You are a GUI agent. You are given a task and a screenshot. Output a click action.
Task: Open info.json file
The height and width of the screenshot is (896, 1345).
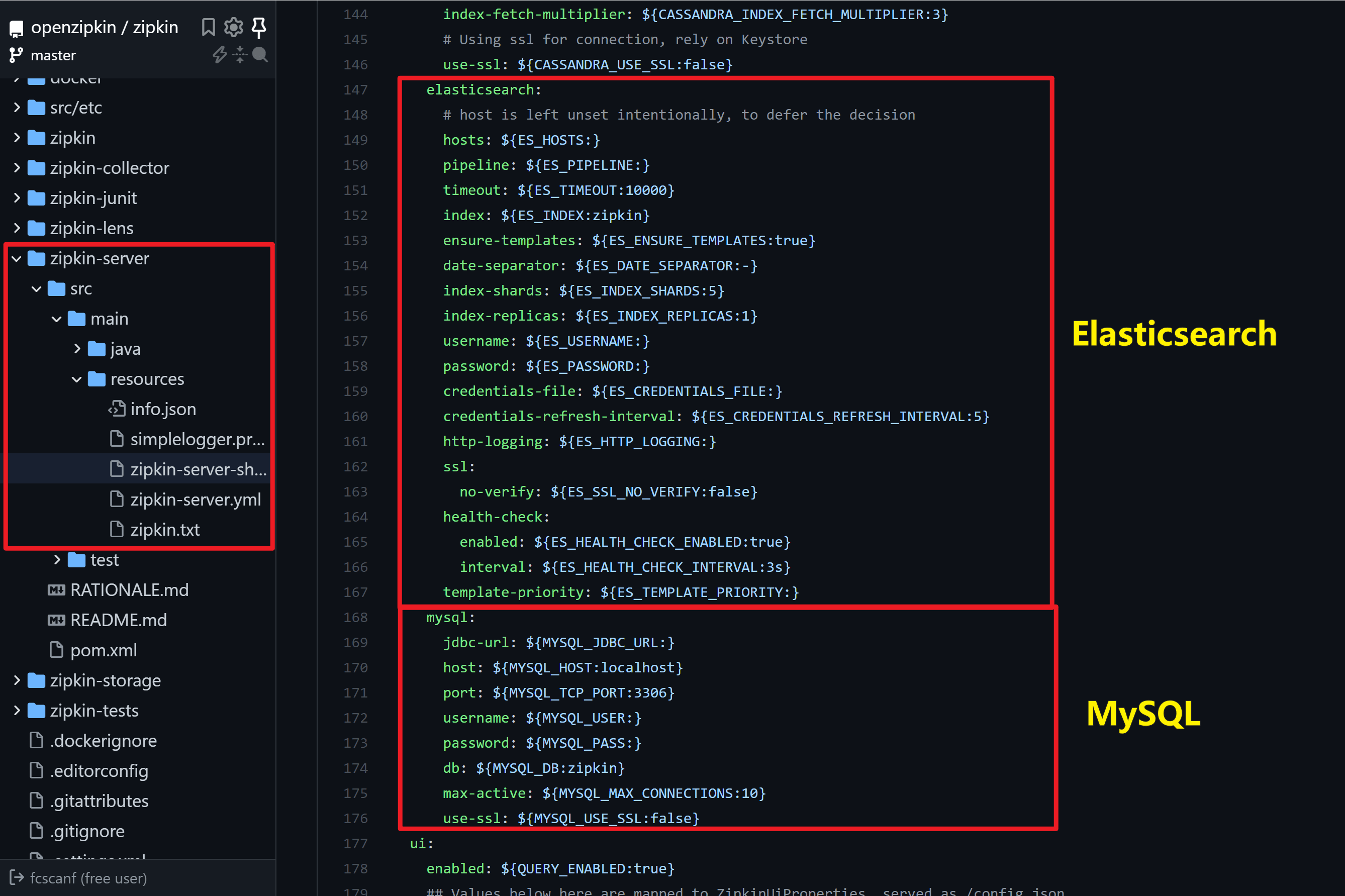163,409
